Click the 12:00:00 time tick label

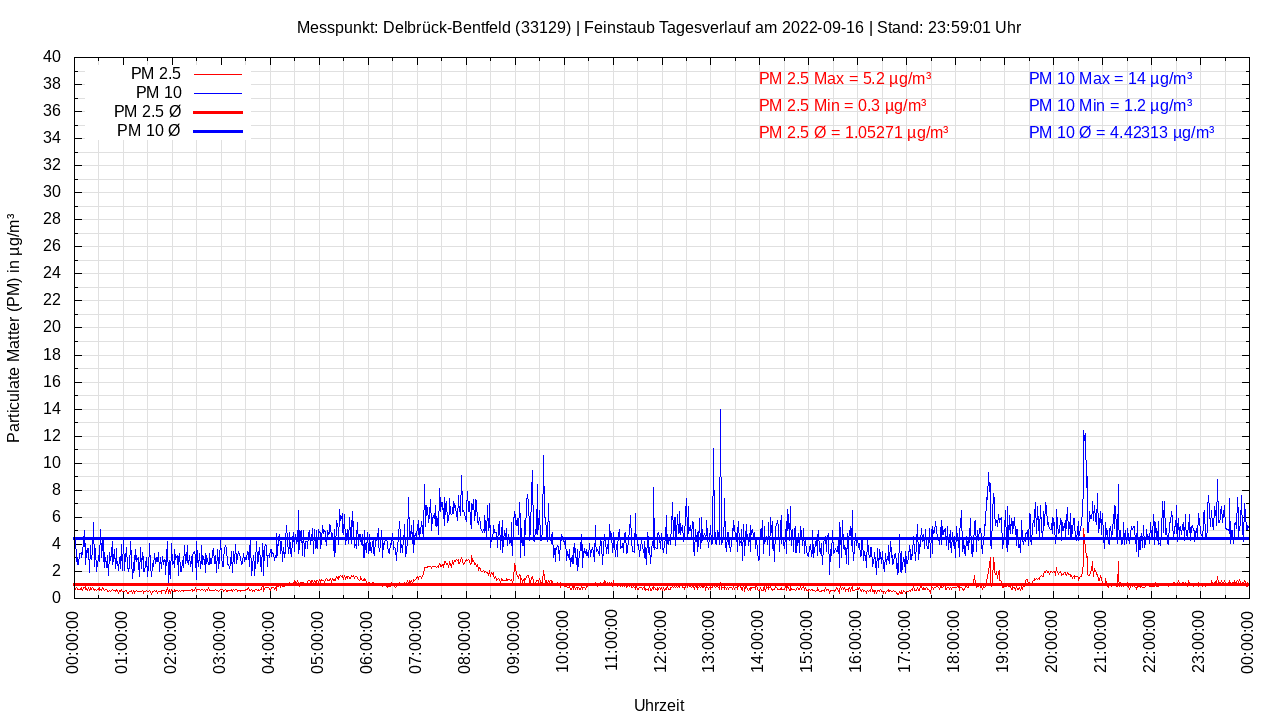(660, 640)
